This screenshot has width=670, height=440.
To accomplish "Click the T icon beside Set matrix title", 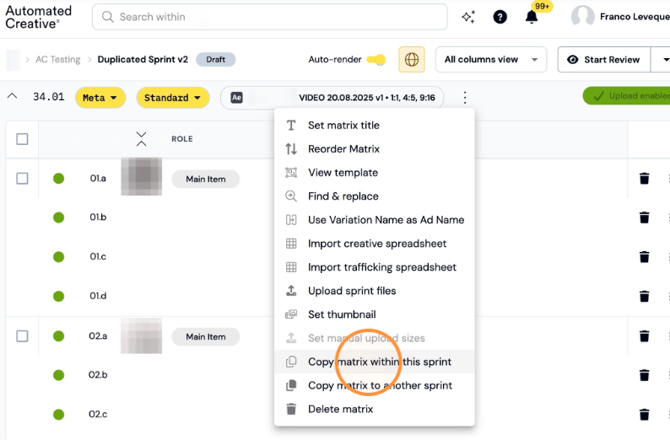I will [x=291, y=125].
